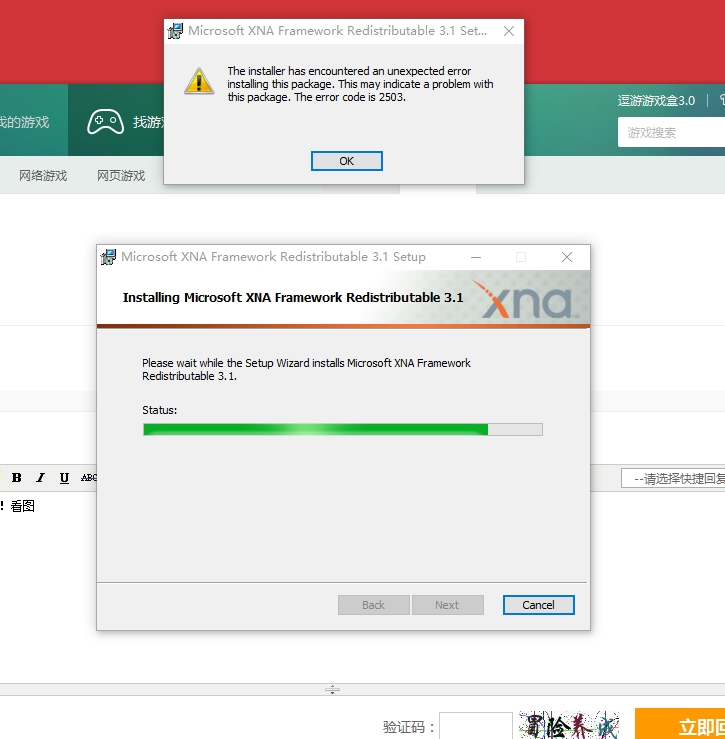
Task: Open the 逗游游戏盒3.0 link
Action: pos(656,100)
